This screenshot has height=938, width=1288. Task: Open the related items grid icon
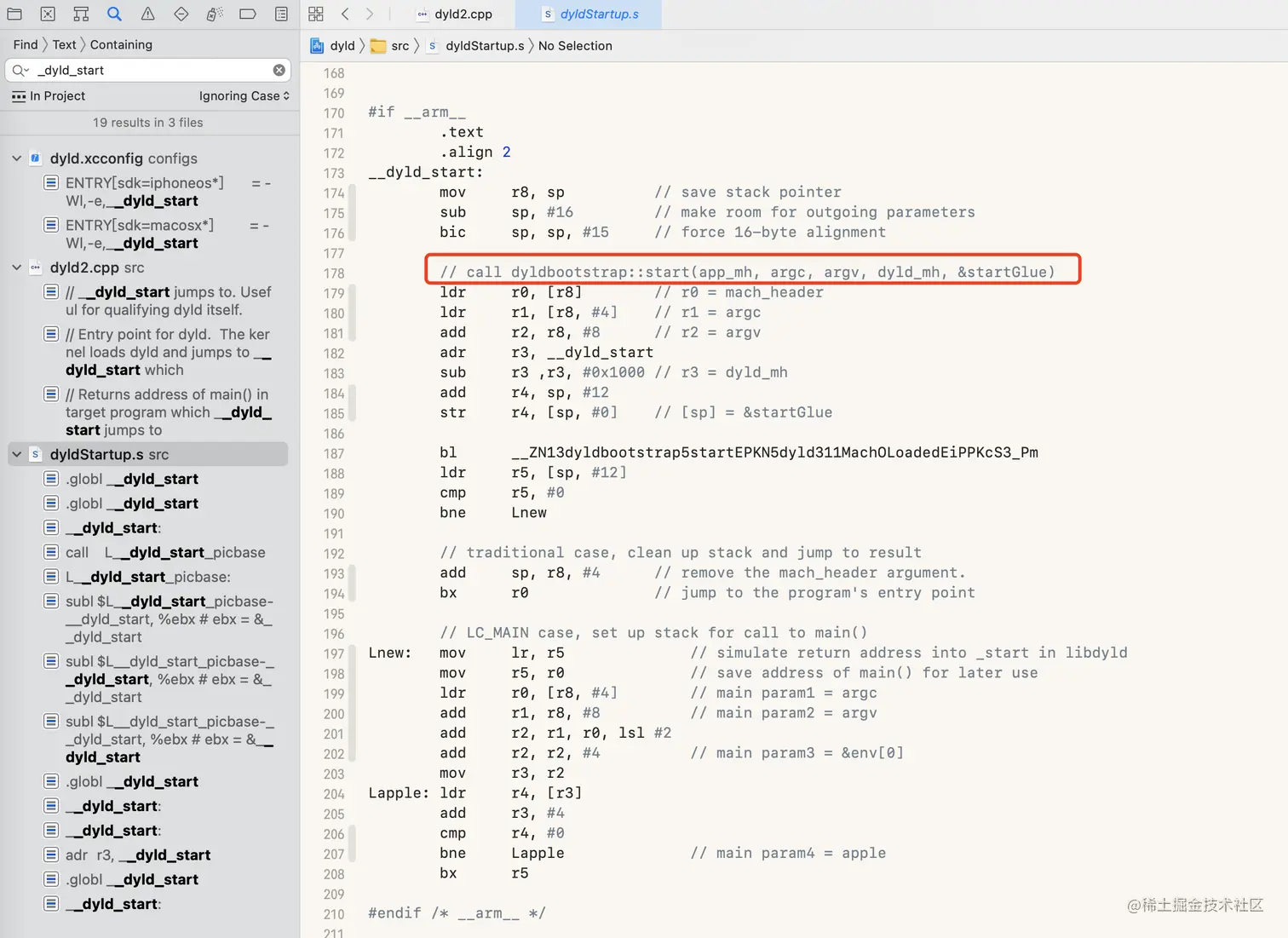[x=316, y=14]
